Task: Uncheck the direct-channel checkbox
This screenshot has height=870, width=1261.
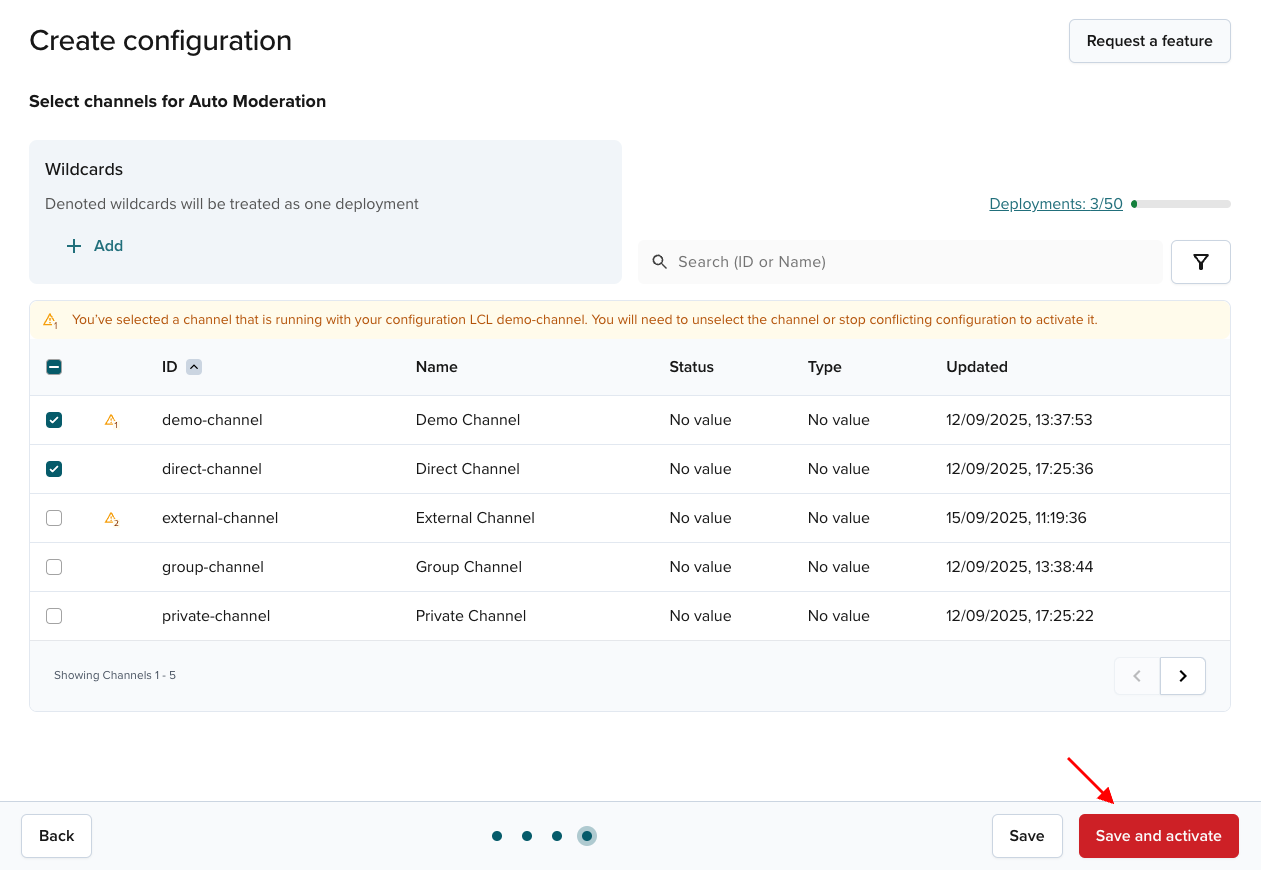Action: [x=53, y=468]
